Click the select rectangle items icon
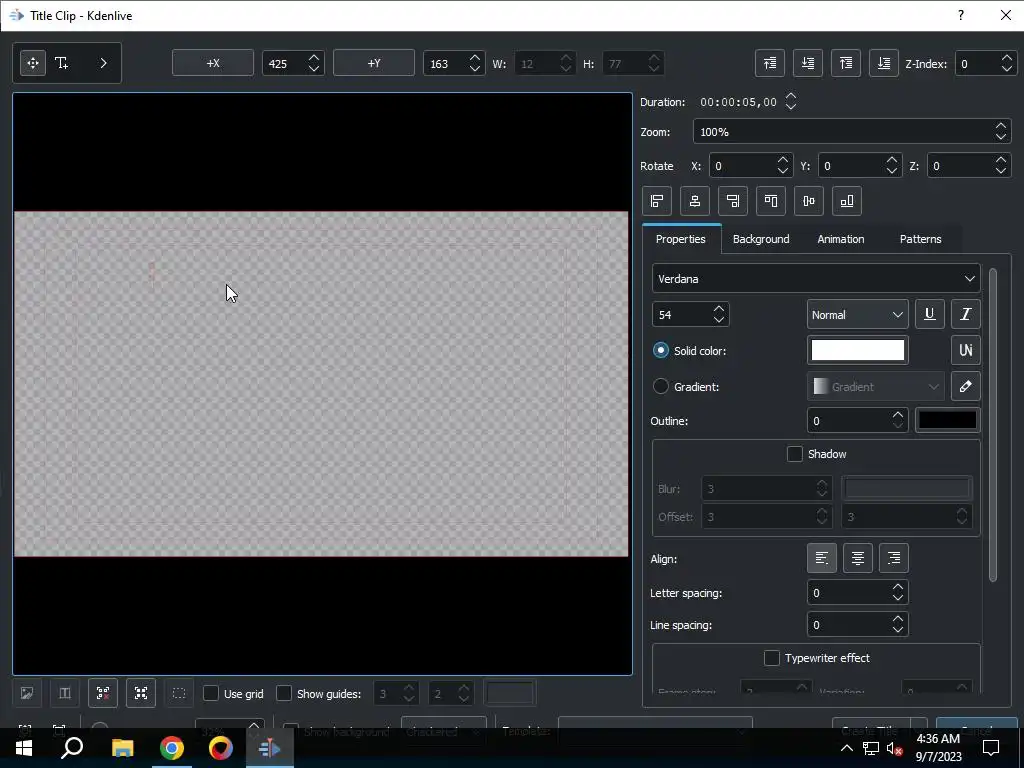The height and width of the screenshot is (768, 1024). coord(178,694)
